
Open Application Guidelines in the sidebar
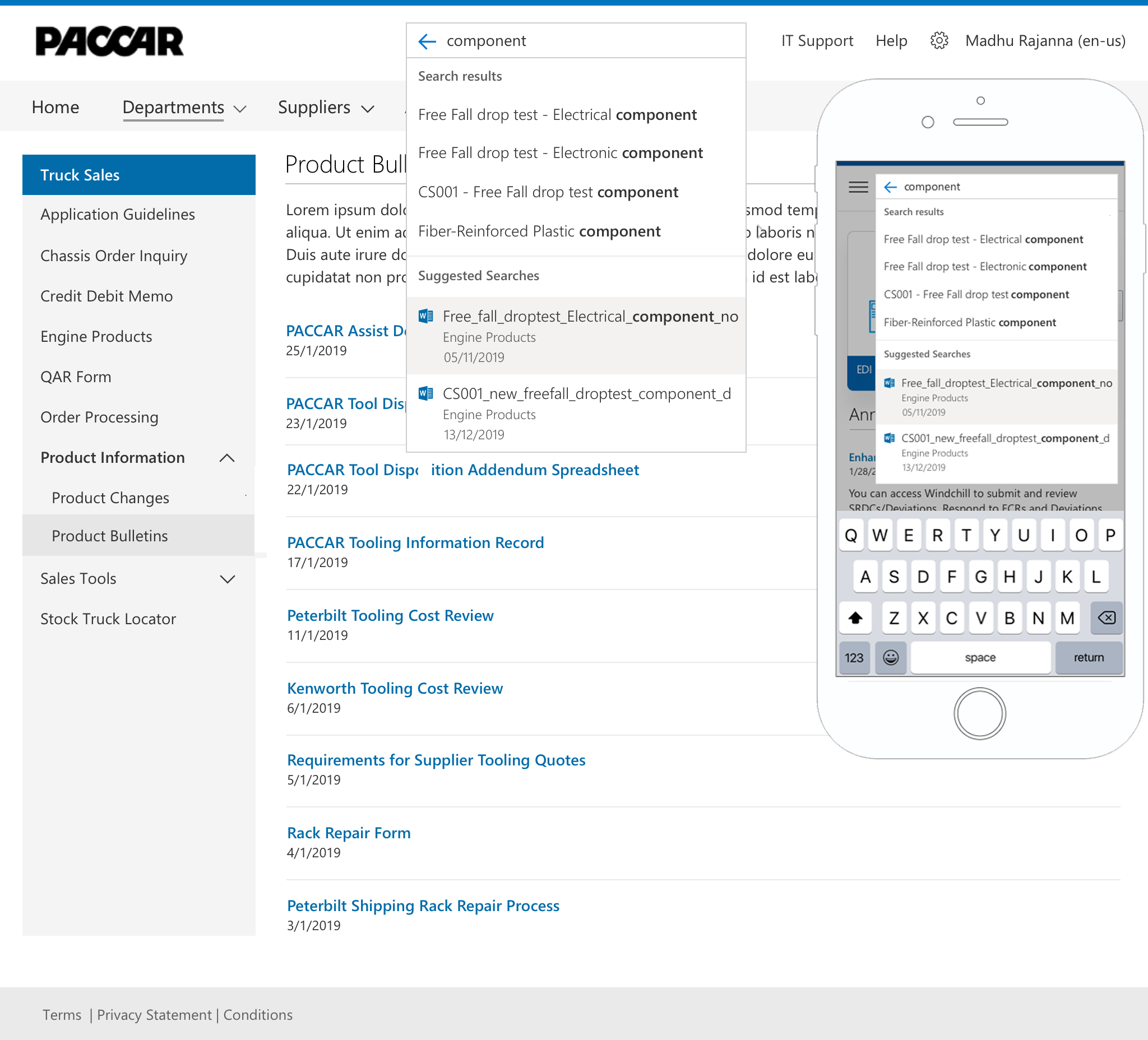point(117,215)
